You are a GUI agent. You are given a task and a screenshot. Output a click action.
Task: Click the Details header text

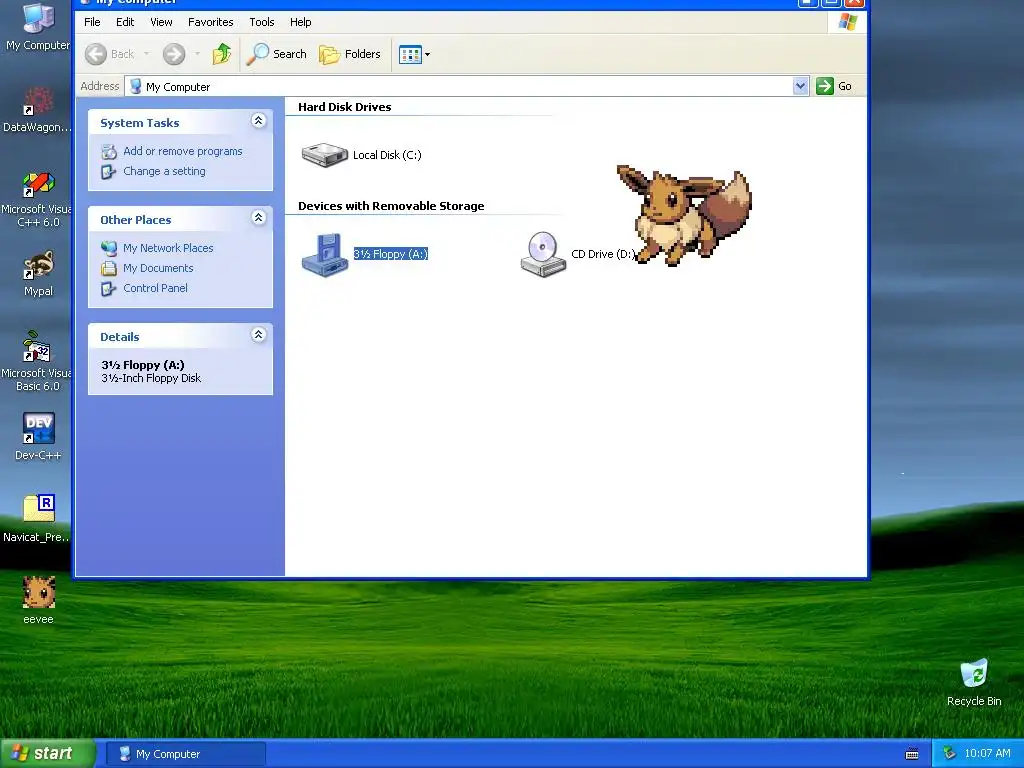click(120, 337)
